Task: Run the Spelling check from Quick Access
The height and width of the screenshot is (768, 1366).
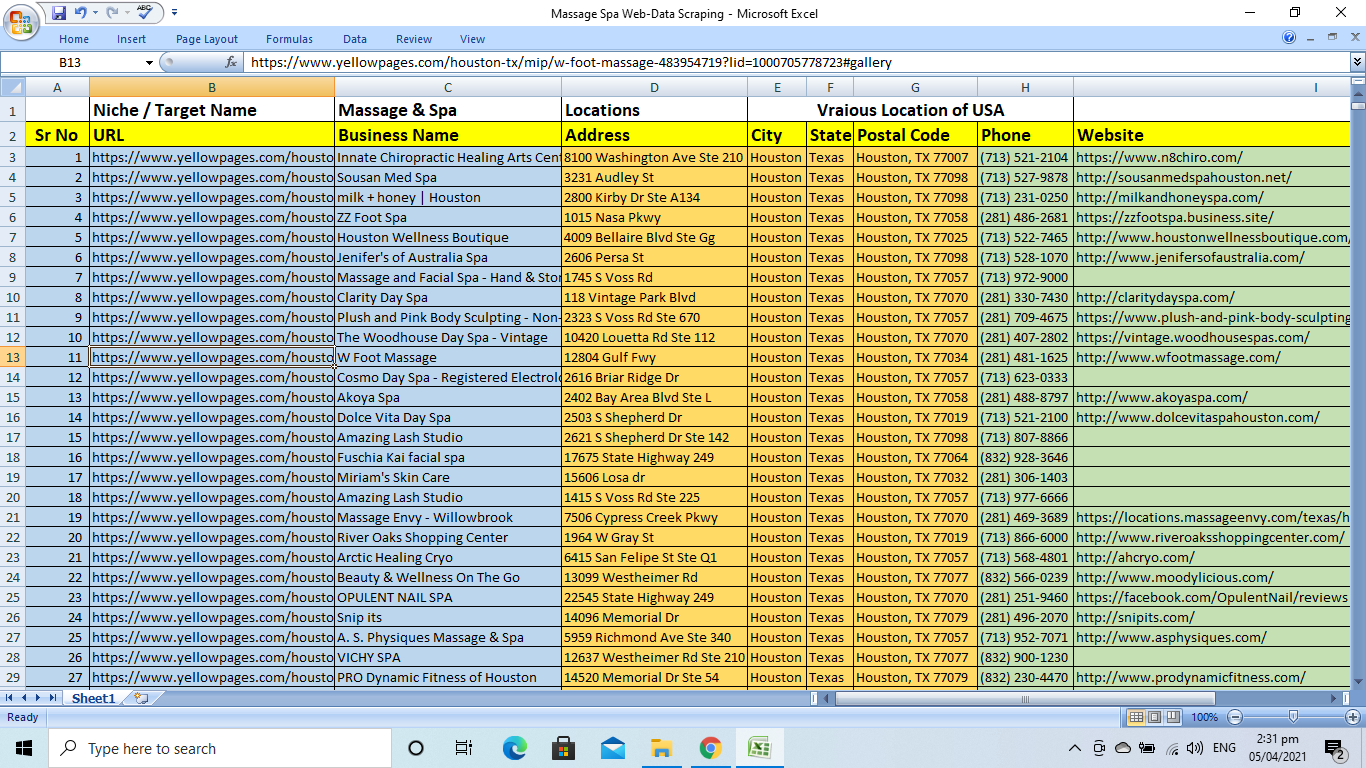Action: click(x=145, y=13)
